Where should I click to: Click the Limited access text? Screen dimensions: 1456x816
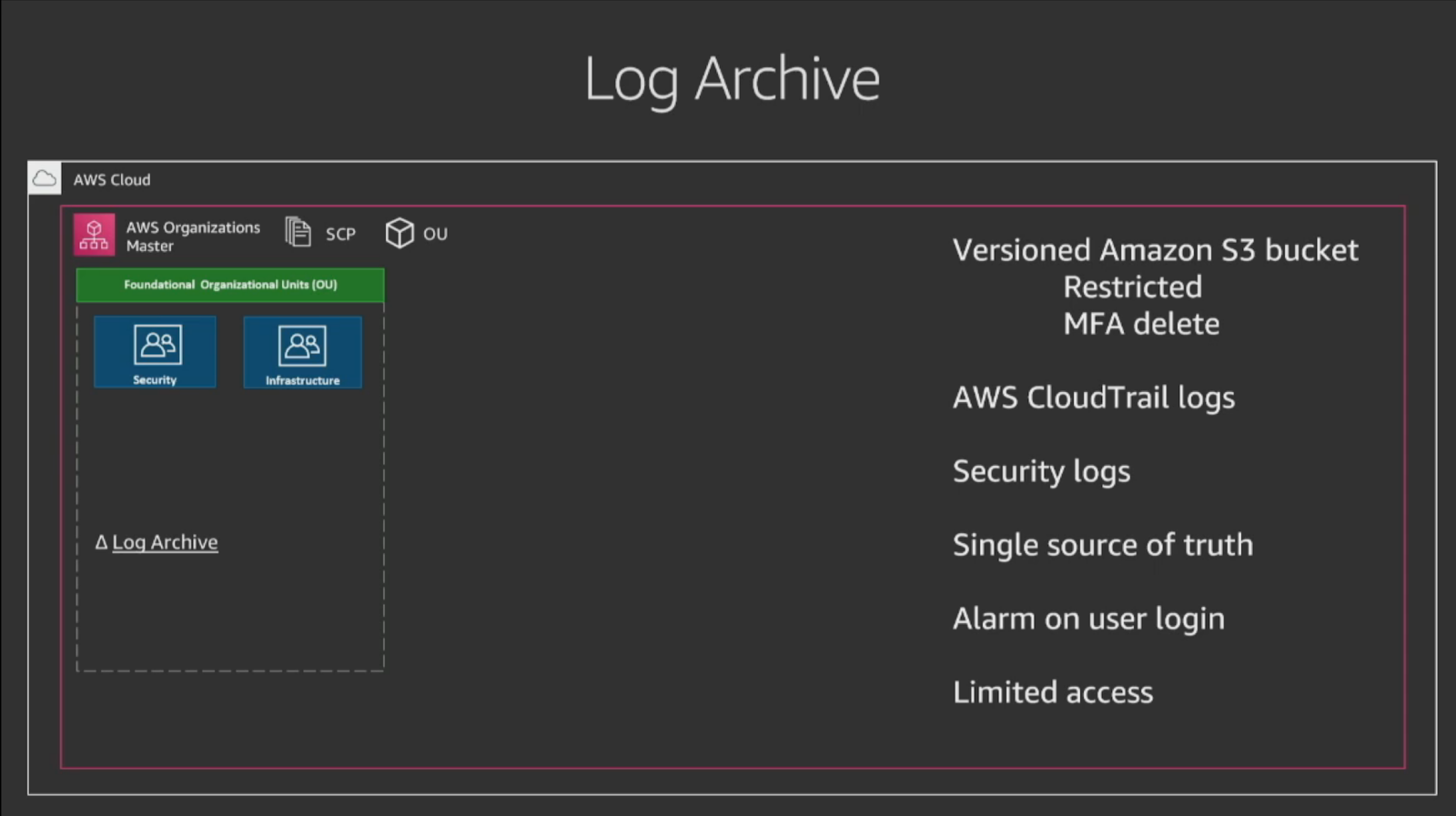point(1053,692)
